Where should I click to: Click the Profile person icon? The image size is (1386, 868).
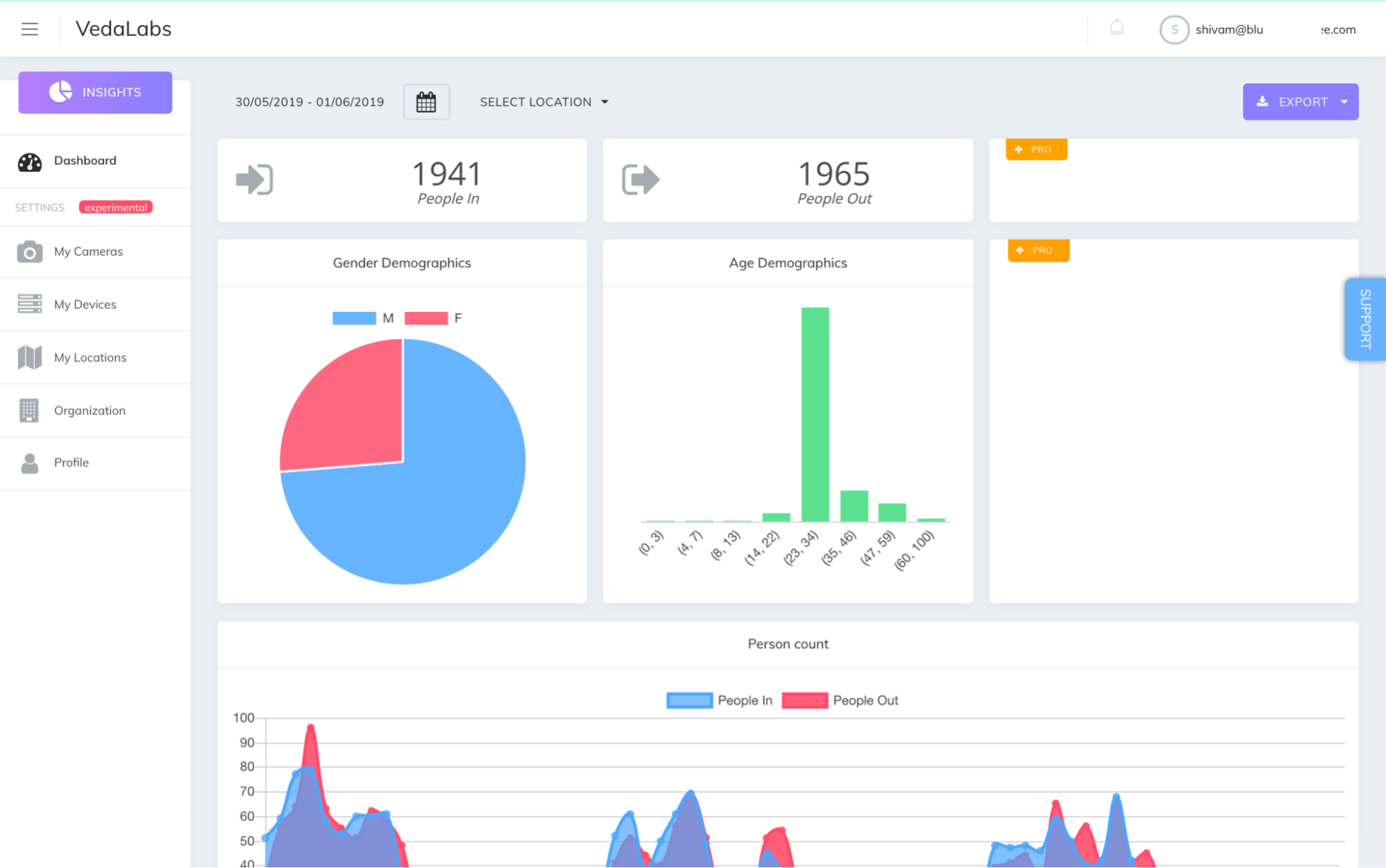pos(29,462)
